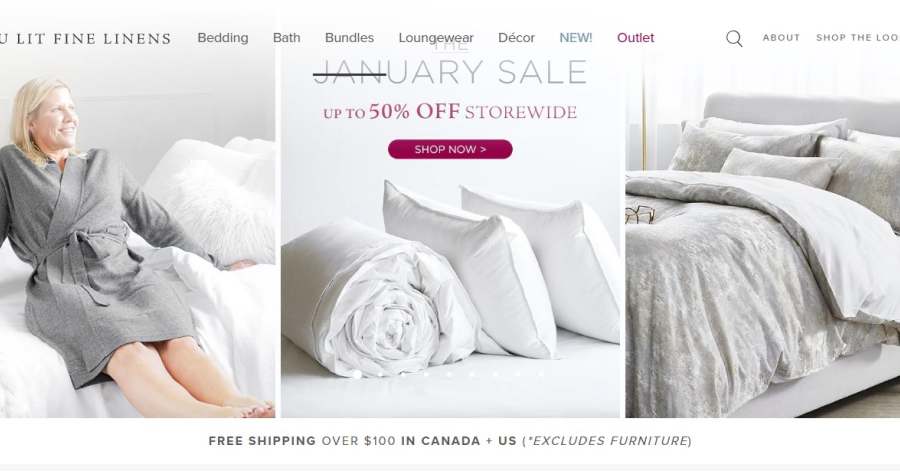View the NEW! arrivals link
The image size is (900, 472).
click(x=576, y=38)
